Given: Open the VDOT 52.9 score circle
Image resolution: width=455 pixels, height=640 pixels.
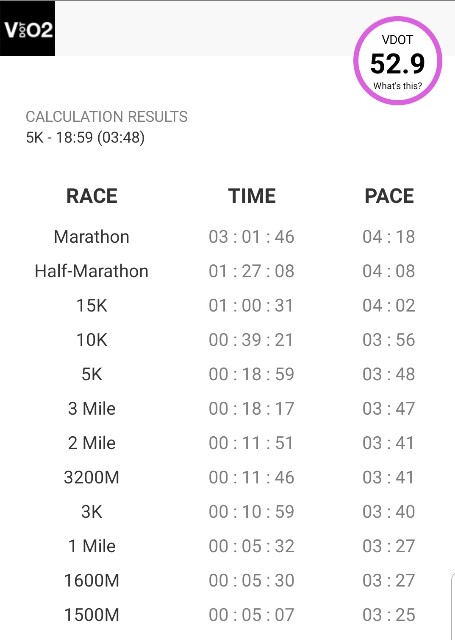Looking at the screenshot, I should point(397,60).
